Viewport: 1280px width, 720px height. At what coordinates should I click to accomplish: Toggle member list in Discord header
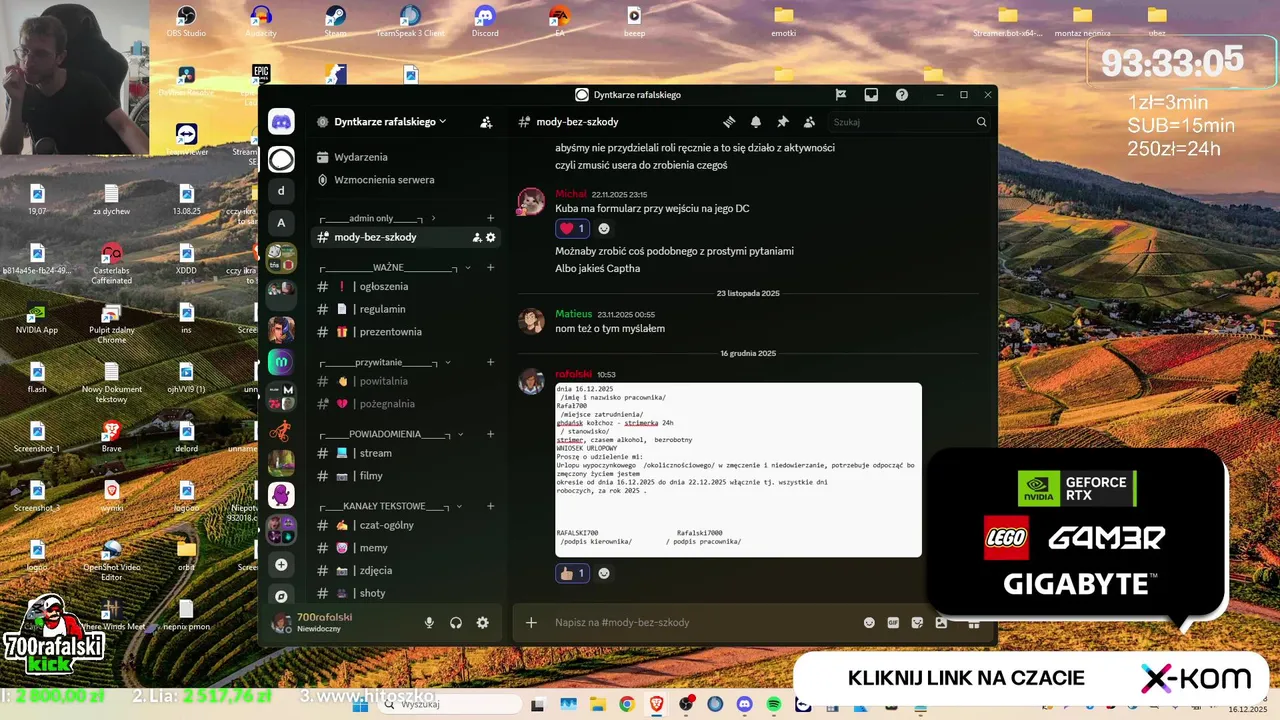[809, 122]
